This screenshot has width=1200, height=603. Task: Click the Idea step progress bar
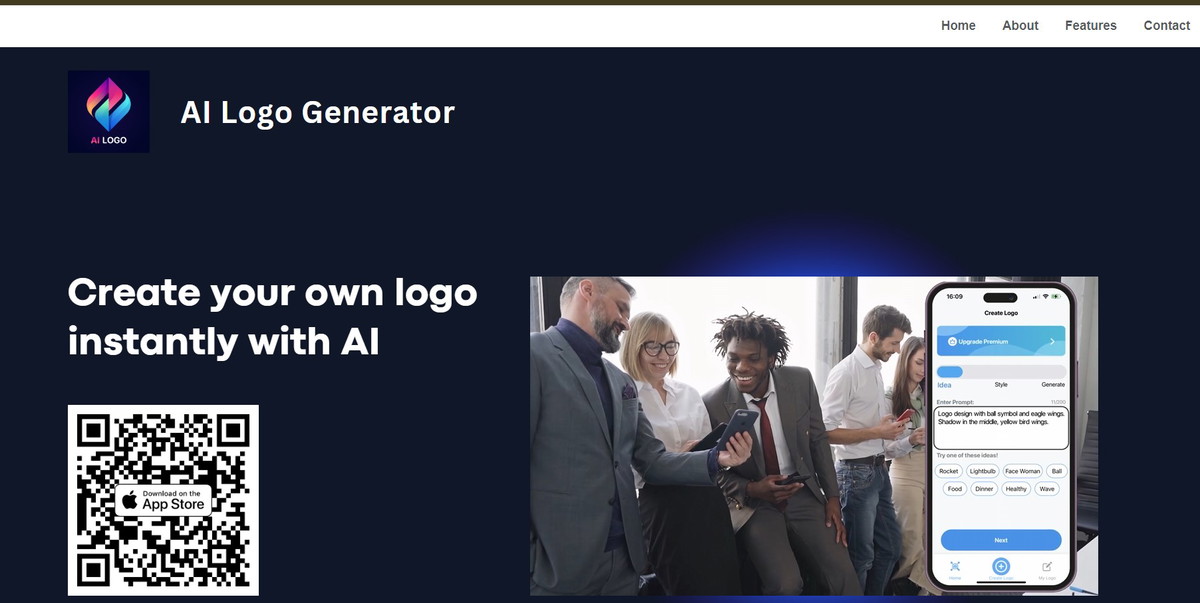(x=949, y=372)
